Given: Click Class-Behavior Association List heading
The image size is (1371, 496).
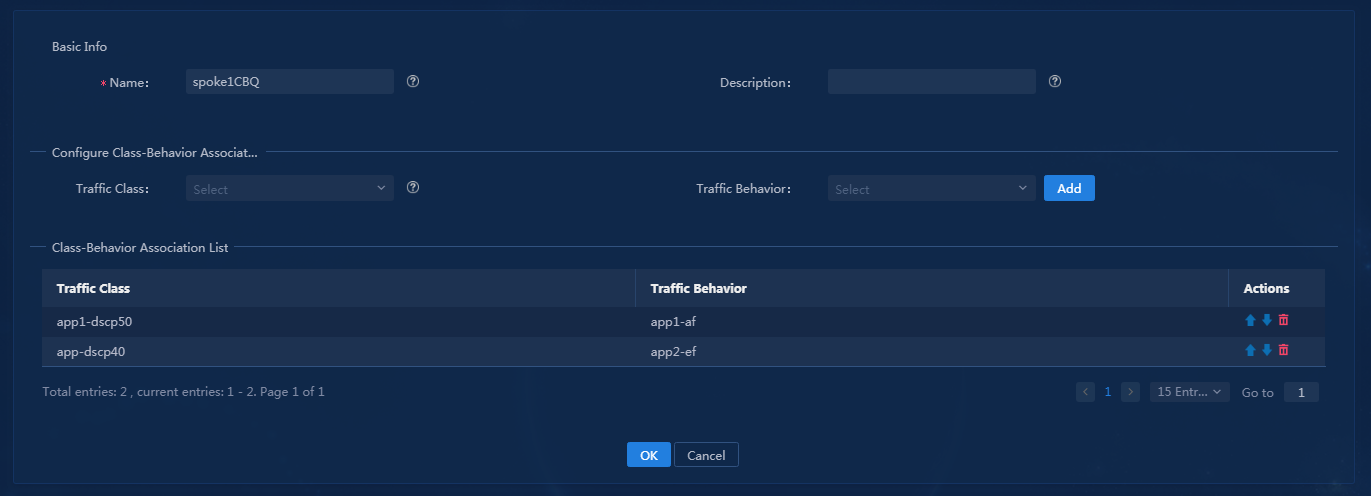Looking at the screenshot, I should click(x=140, y=247).
